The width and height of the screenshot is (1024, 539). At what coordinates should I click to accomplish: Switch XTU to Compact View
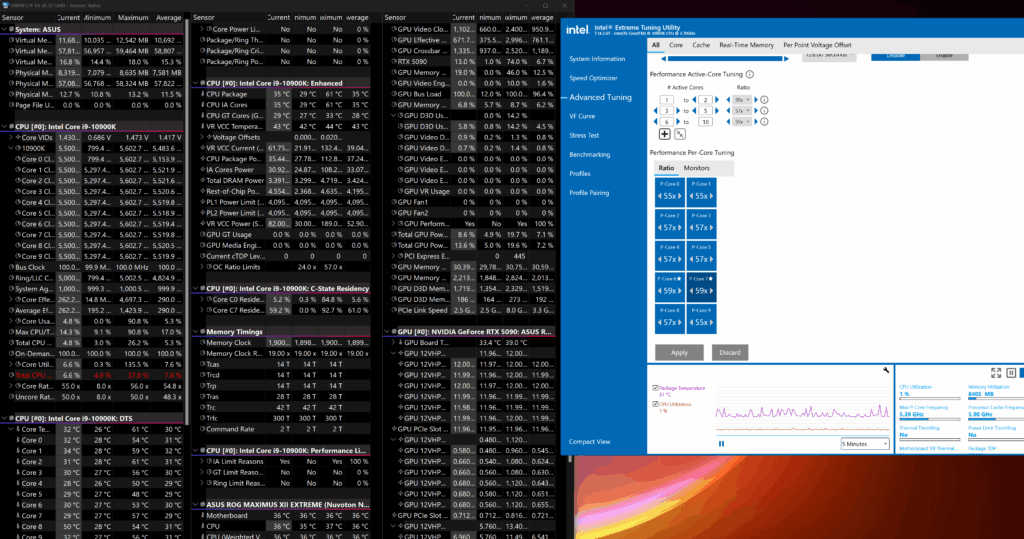pos(589,442)
